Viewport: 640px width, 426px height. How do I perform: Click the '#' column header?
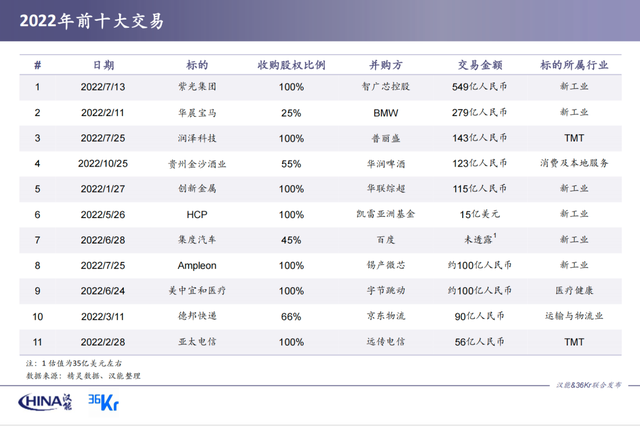(x=38, y=65)
